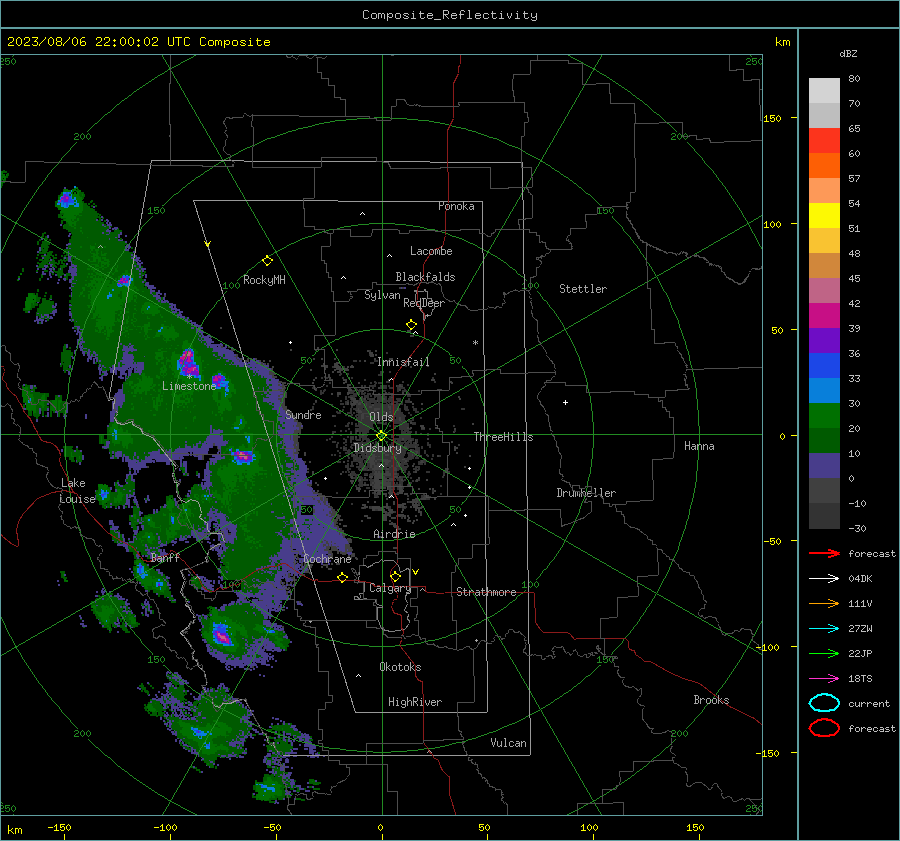Click the red forecast arrow in legend

click(x=824, y=553)
